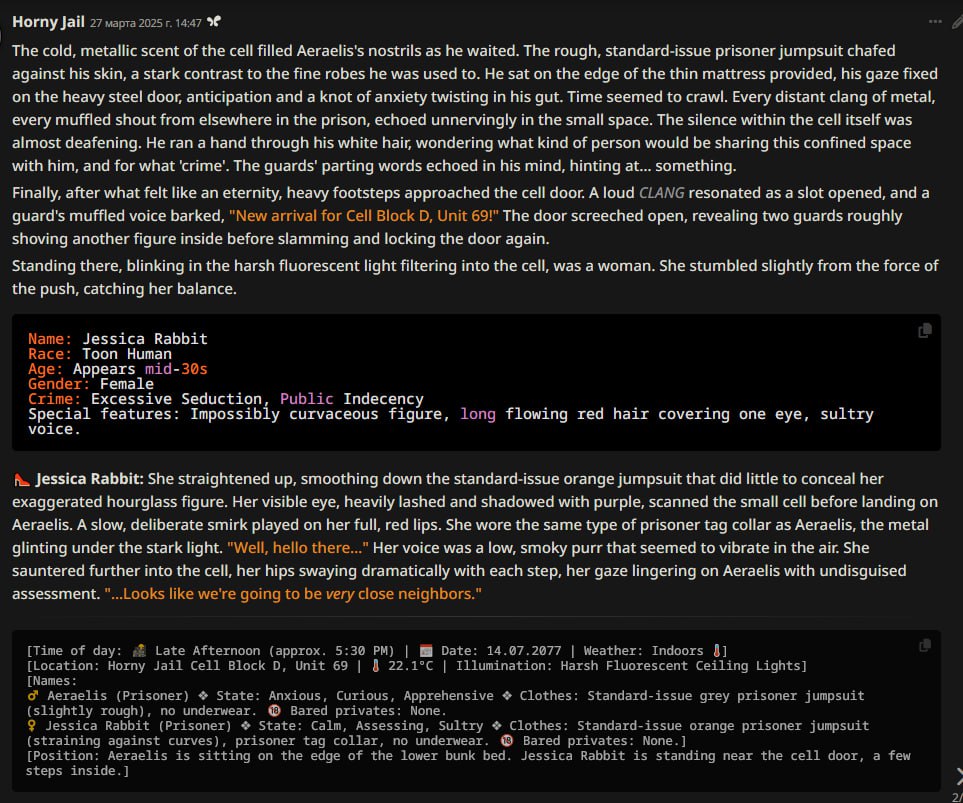Click the paragraph starting "Standing there, blinking"
Image resolution: width=963 pixels, height=803 pixels.
(474, 277)
